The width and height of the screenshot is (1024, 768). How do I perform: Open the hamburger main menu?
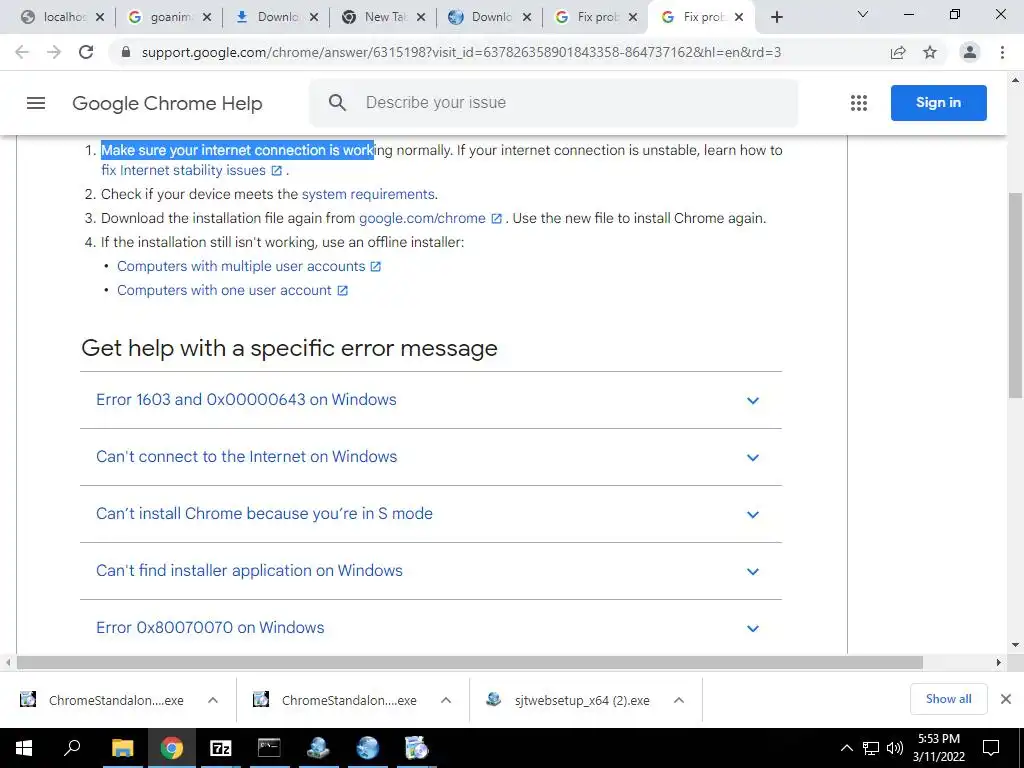[36, 103]
